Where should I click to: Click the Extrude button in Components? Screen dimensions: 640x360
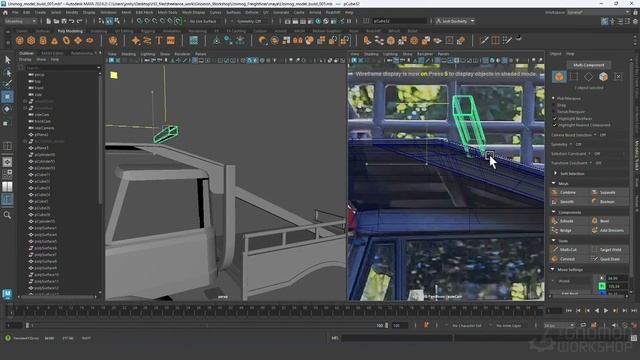click(x=569, y=221)
